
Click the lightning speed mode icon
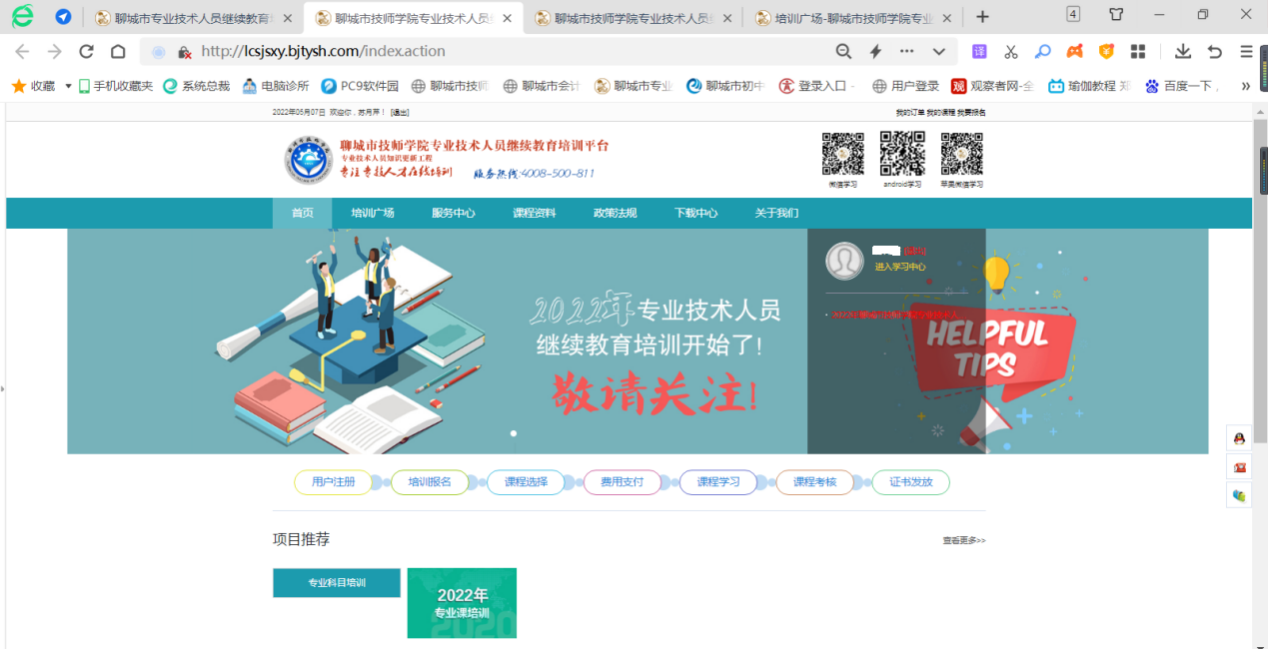[x=876, y=52]
